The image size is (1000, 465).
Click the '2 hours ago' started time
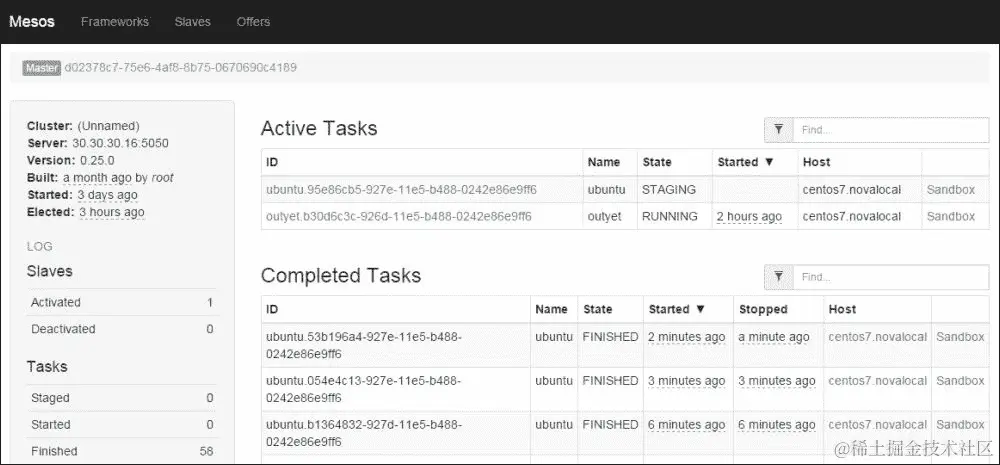tap(749, 217)
